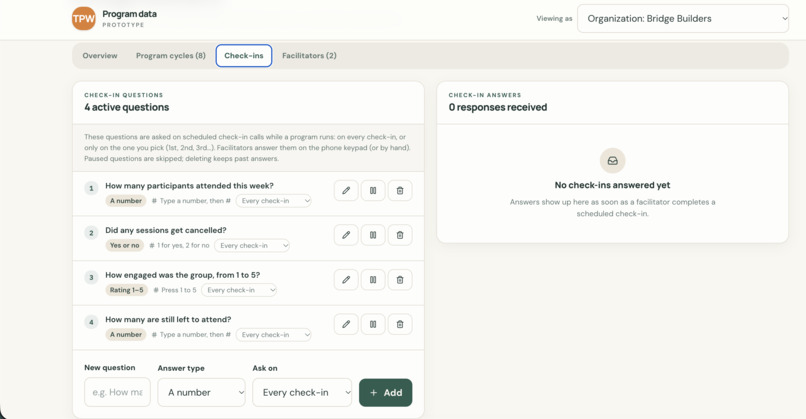Click the question number 4 badge
This screenshot has height=419, width=806.
coord(91,322)
